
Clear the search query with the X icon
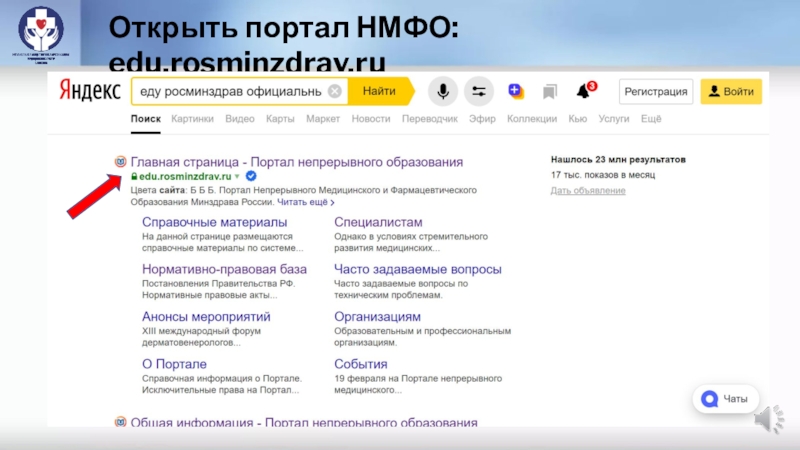point(335,91)
